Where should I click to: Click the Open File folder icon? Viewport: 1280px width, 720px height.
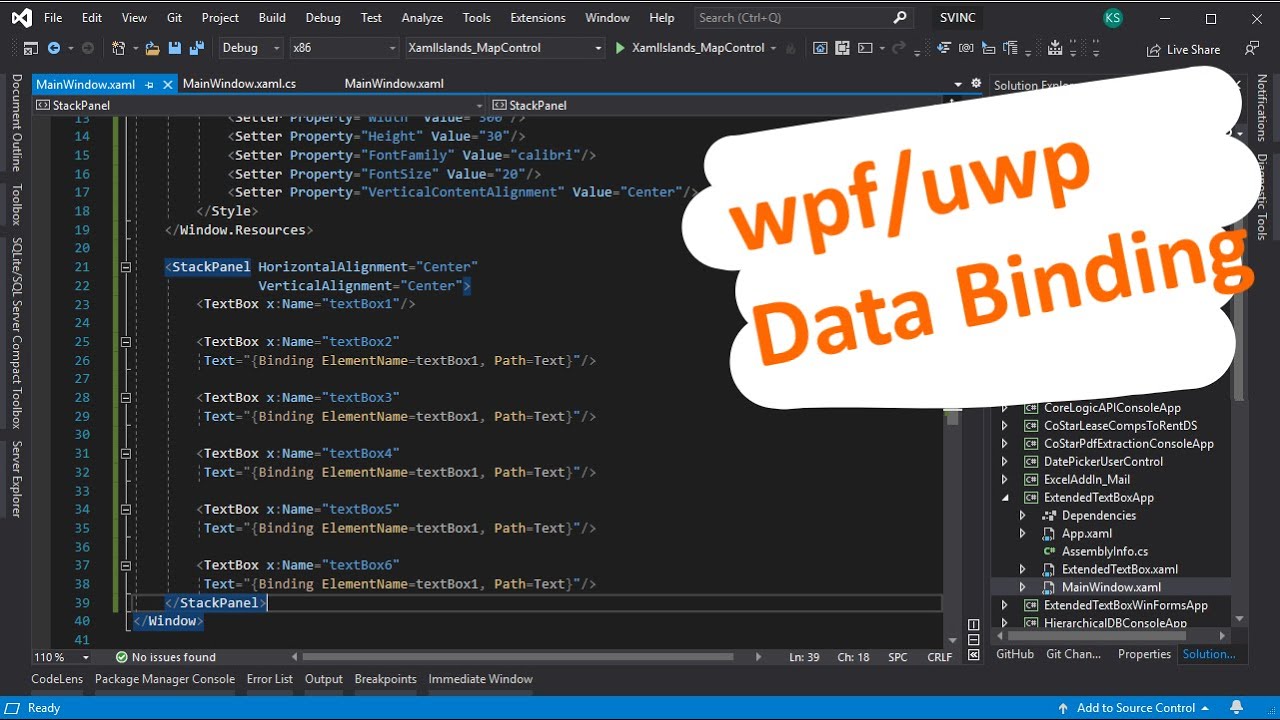click(153, 48)
